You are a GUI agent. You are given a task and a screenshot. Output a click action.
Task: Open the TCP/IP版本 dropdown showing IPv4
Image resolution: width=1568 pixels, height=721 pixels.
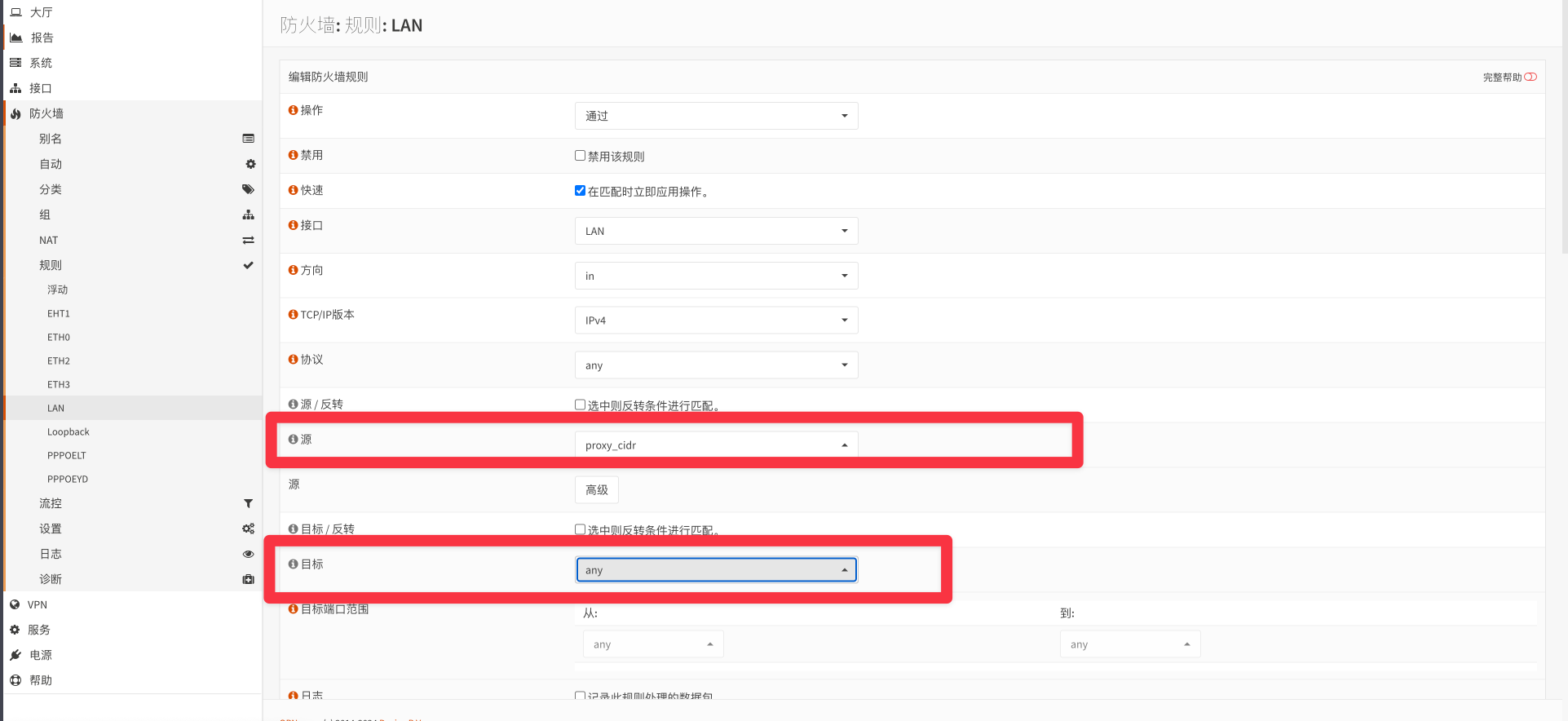716,321
